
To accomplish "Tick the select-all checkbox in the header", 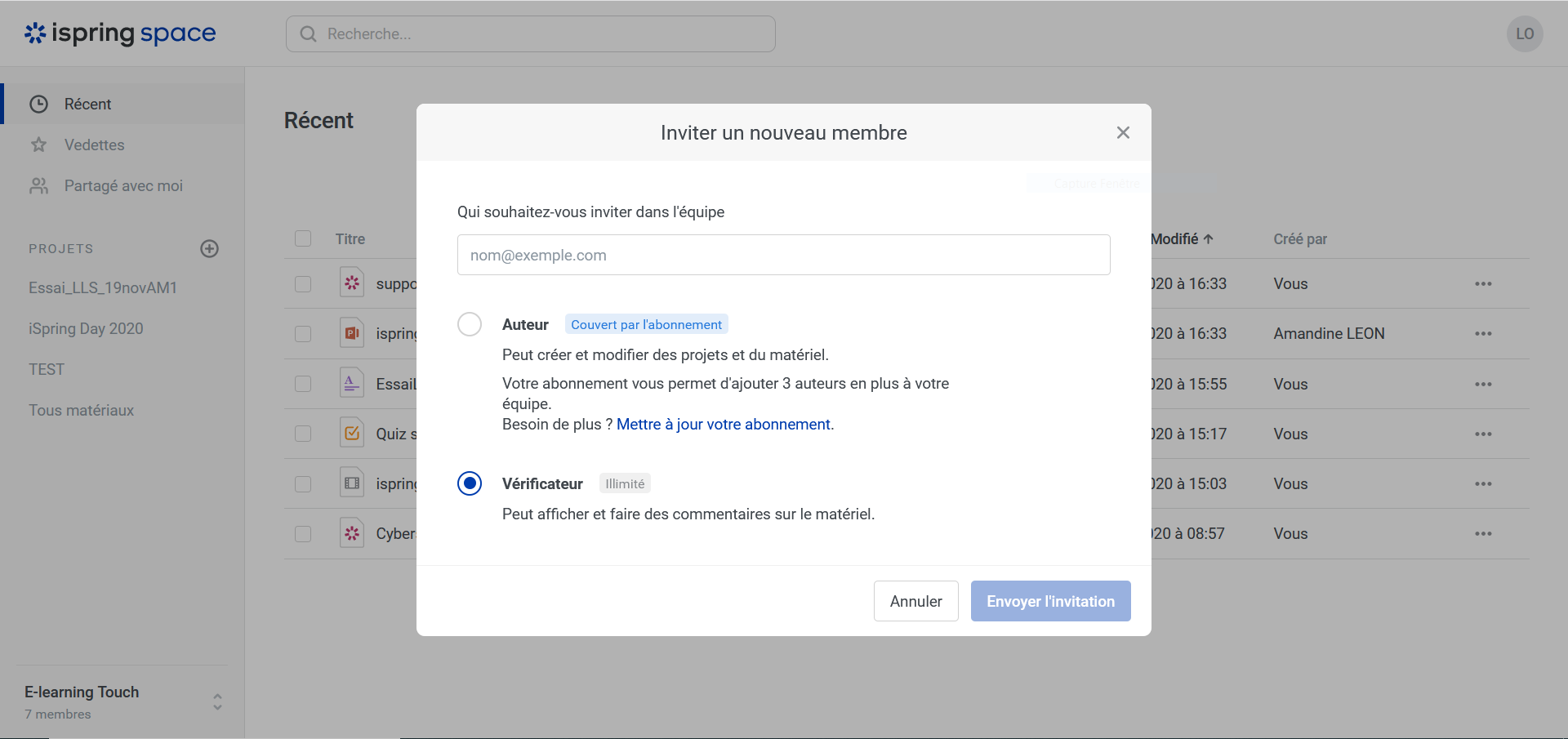I will click(303, 238).
